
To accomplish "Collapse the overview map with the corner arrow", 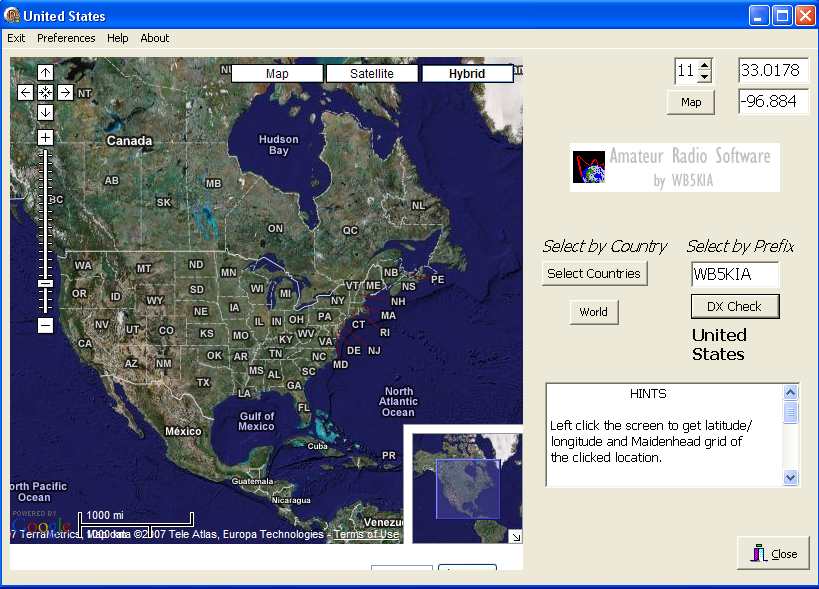I will pos(516,536).
